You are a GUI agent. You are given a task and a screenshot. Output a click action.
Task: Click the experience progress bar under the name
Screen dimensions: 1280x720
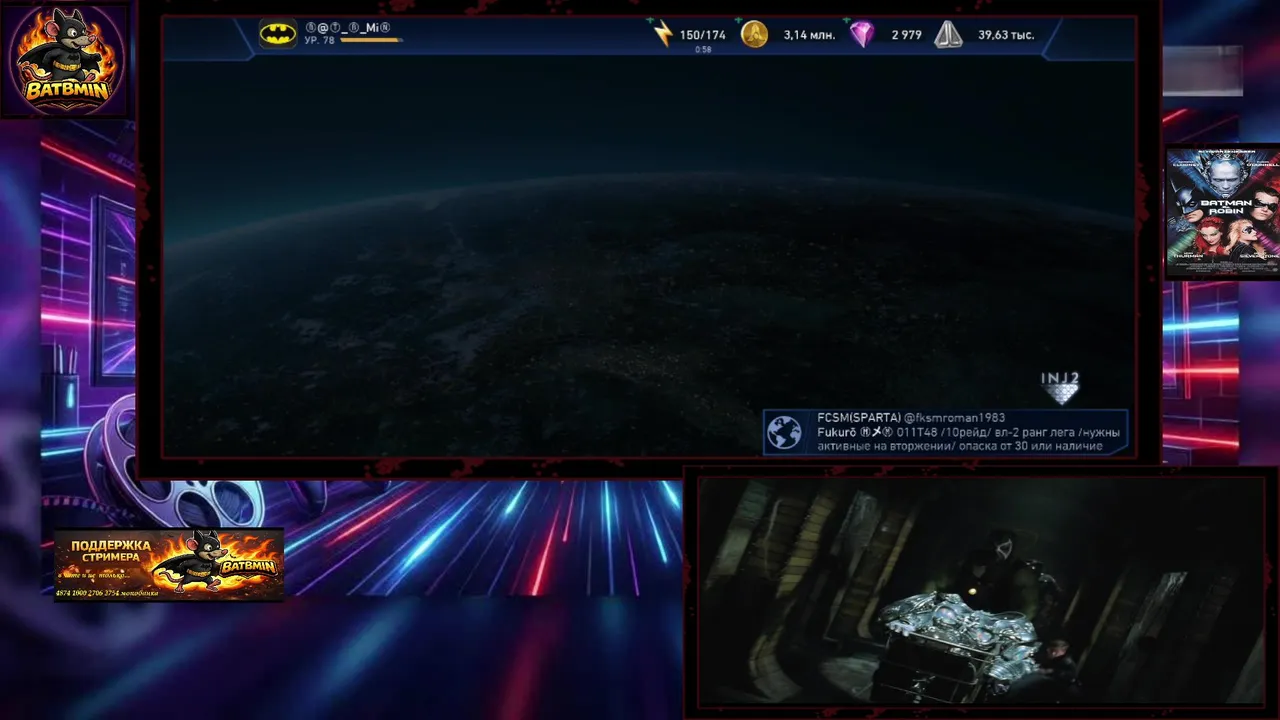point(371,40)
